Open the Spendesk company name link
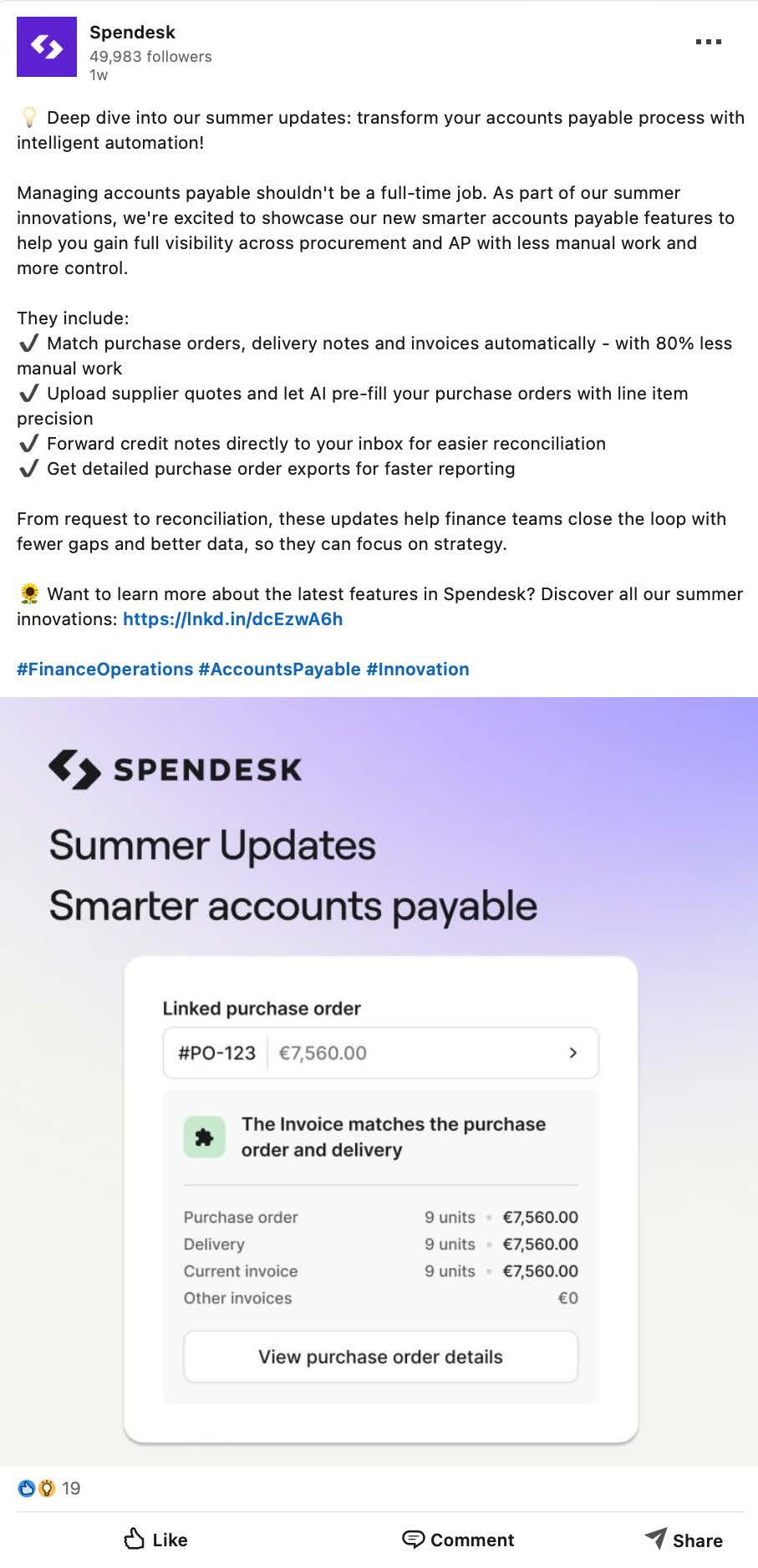 tap(132, 32)
